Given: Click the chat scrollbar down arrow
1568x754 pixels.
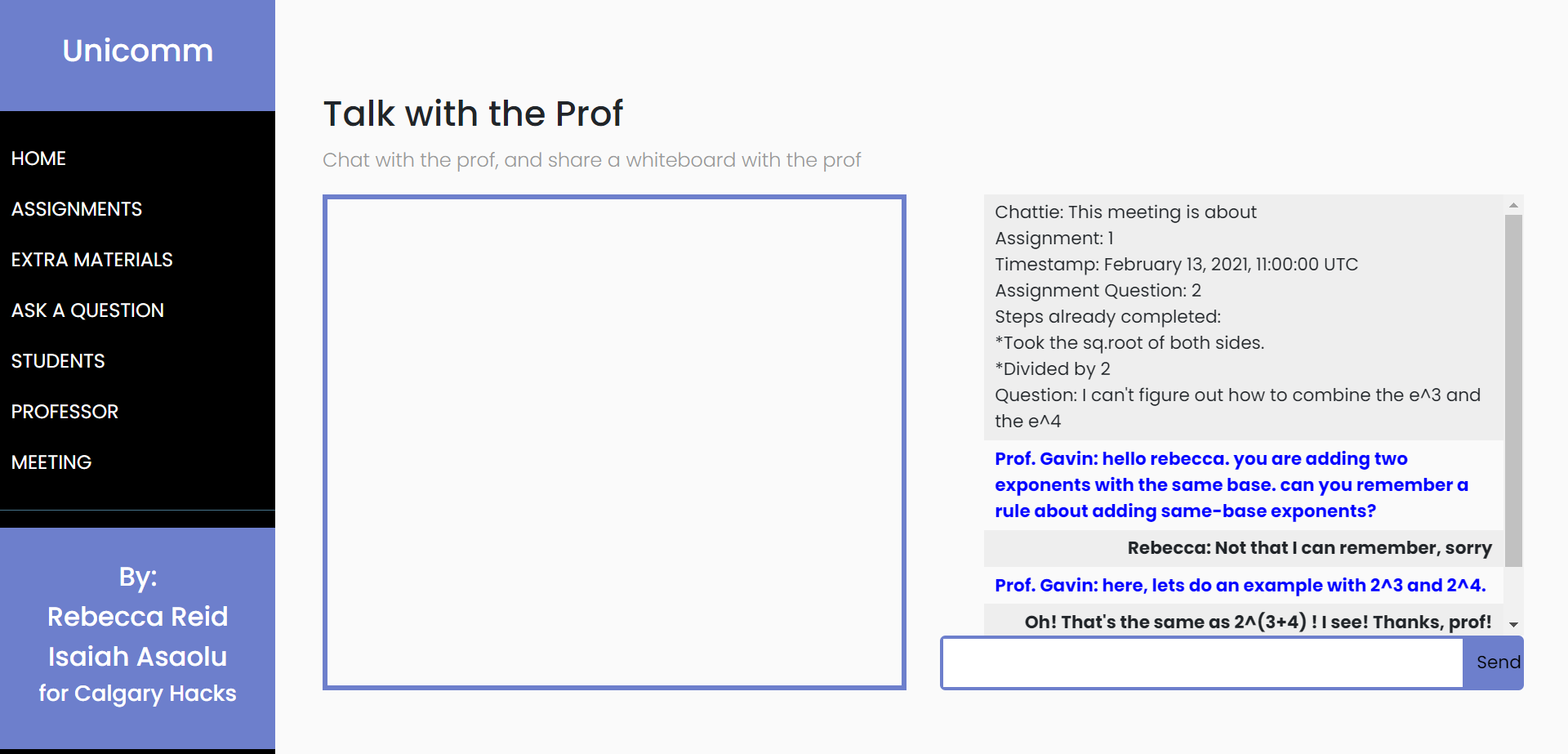Looking at the screenshot, I should (x=1513, y=624).
